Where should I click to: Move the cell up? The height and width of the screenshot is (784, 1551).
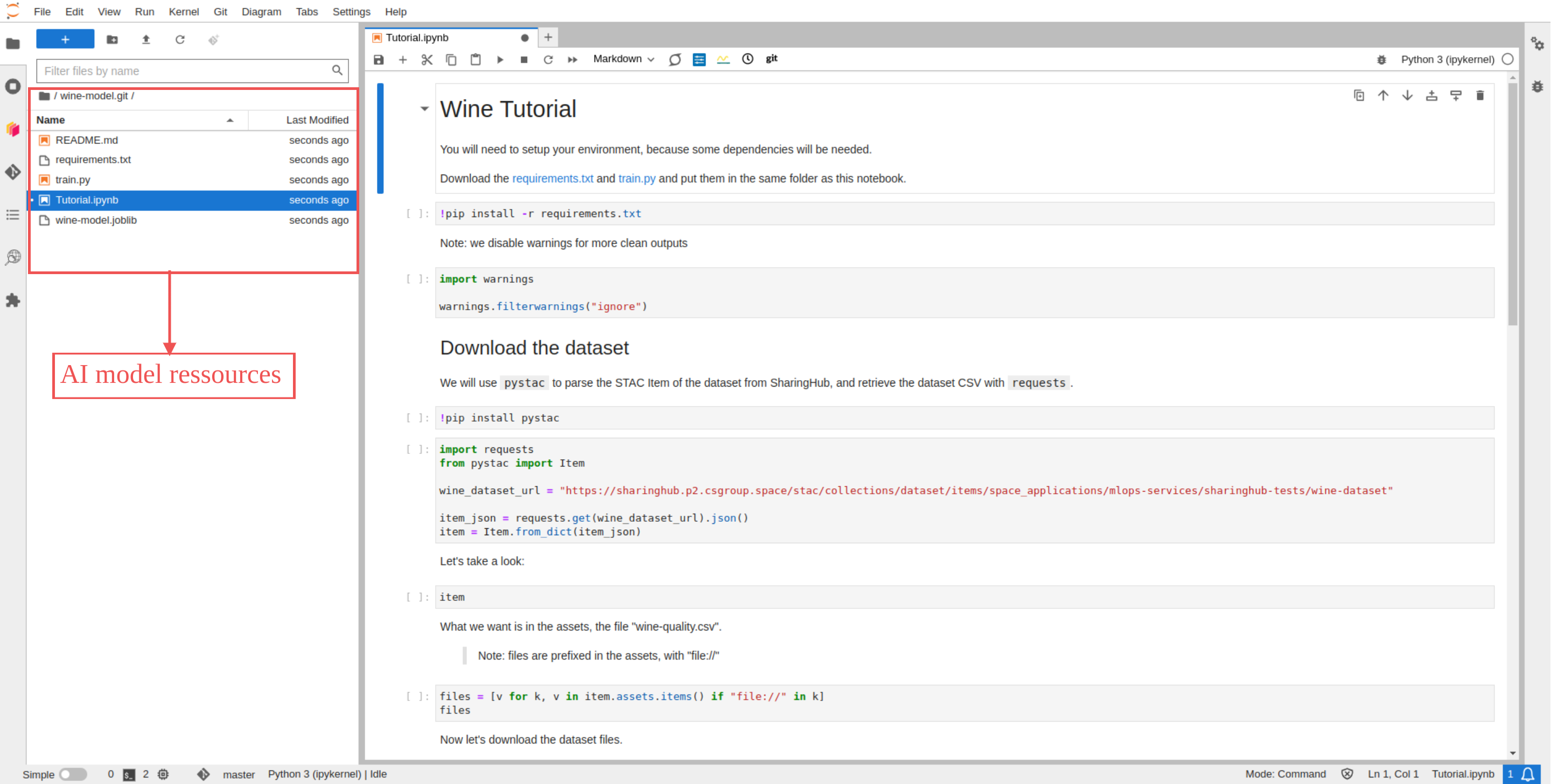coord(1383,95)
